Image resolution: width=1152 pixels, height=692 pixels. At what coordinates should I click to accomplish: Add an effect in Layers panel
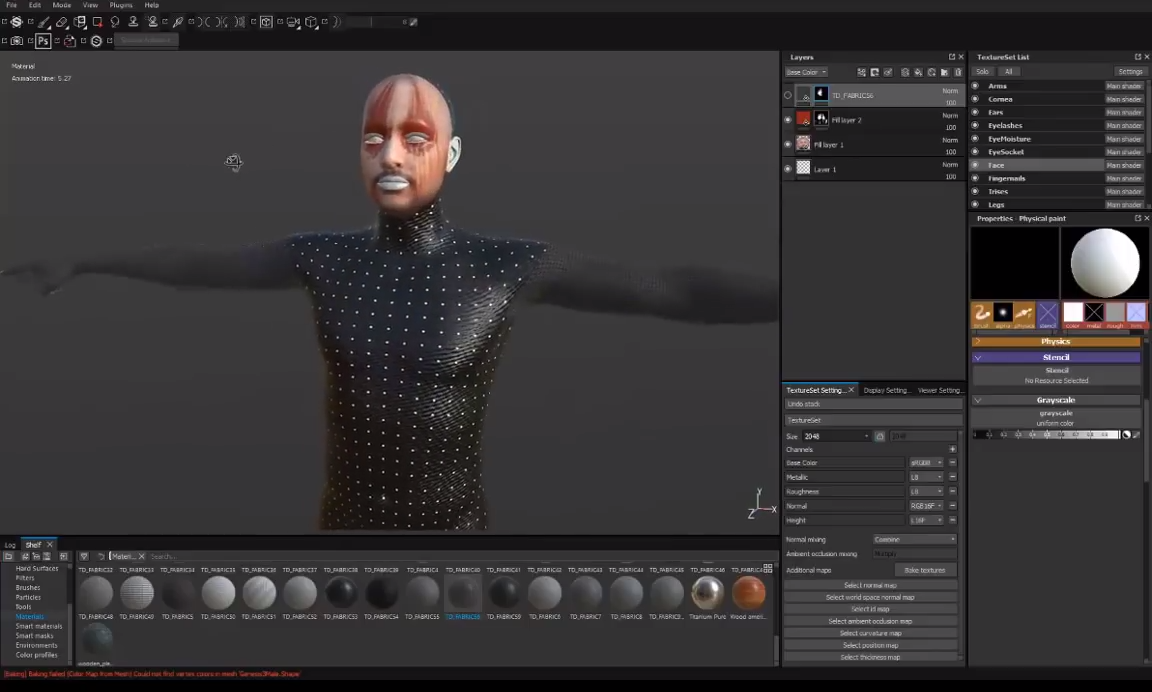[x=862, y=72]
